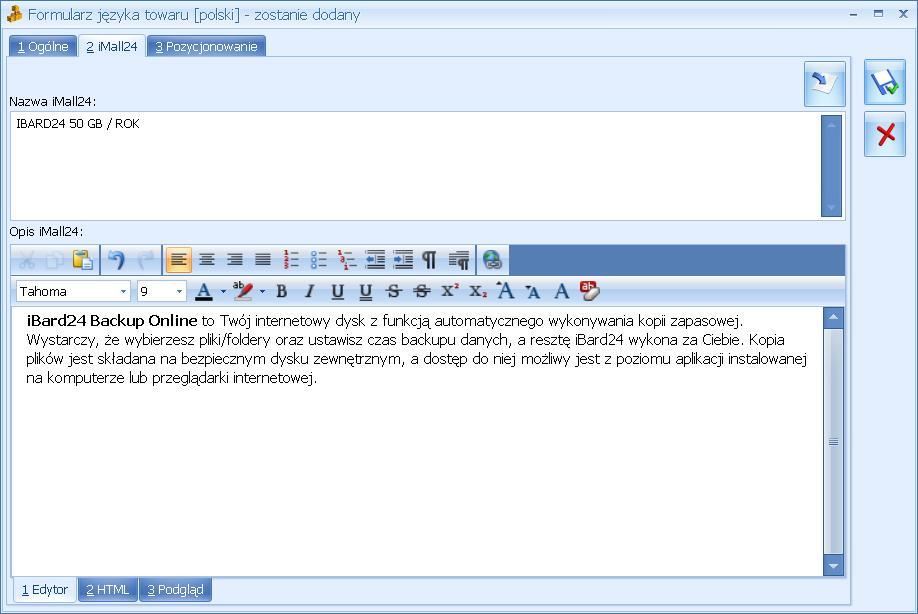Show the Podgląd preview tab
The width and height of the screenshot is (918, 614).
point(176,589)
